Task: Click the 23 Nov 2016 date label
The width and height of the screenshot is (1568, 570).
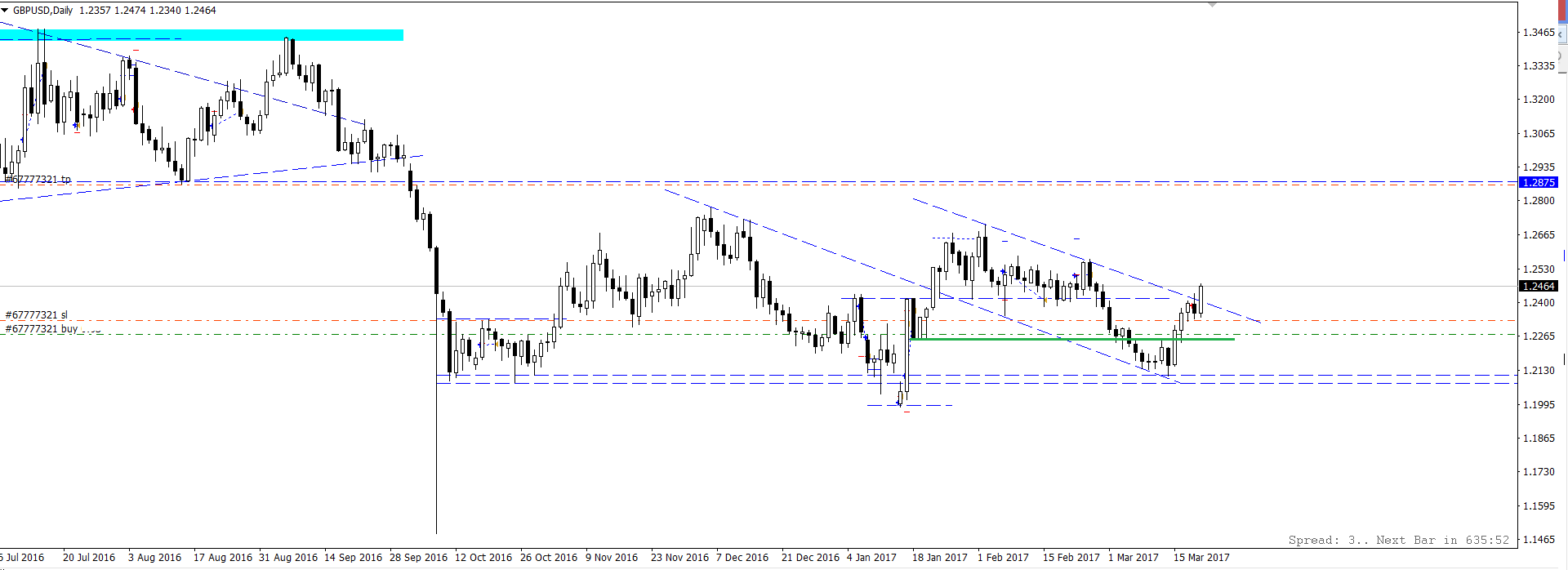Action: tap(679, 558)
